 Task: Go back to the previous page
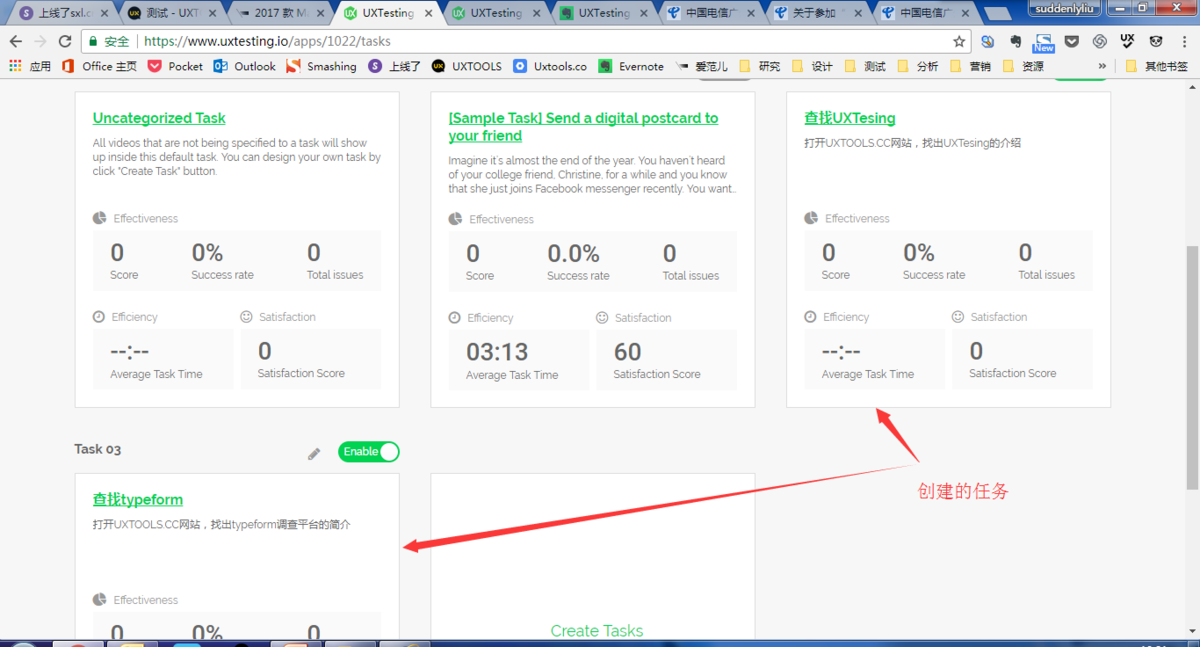pos(16,42)
